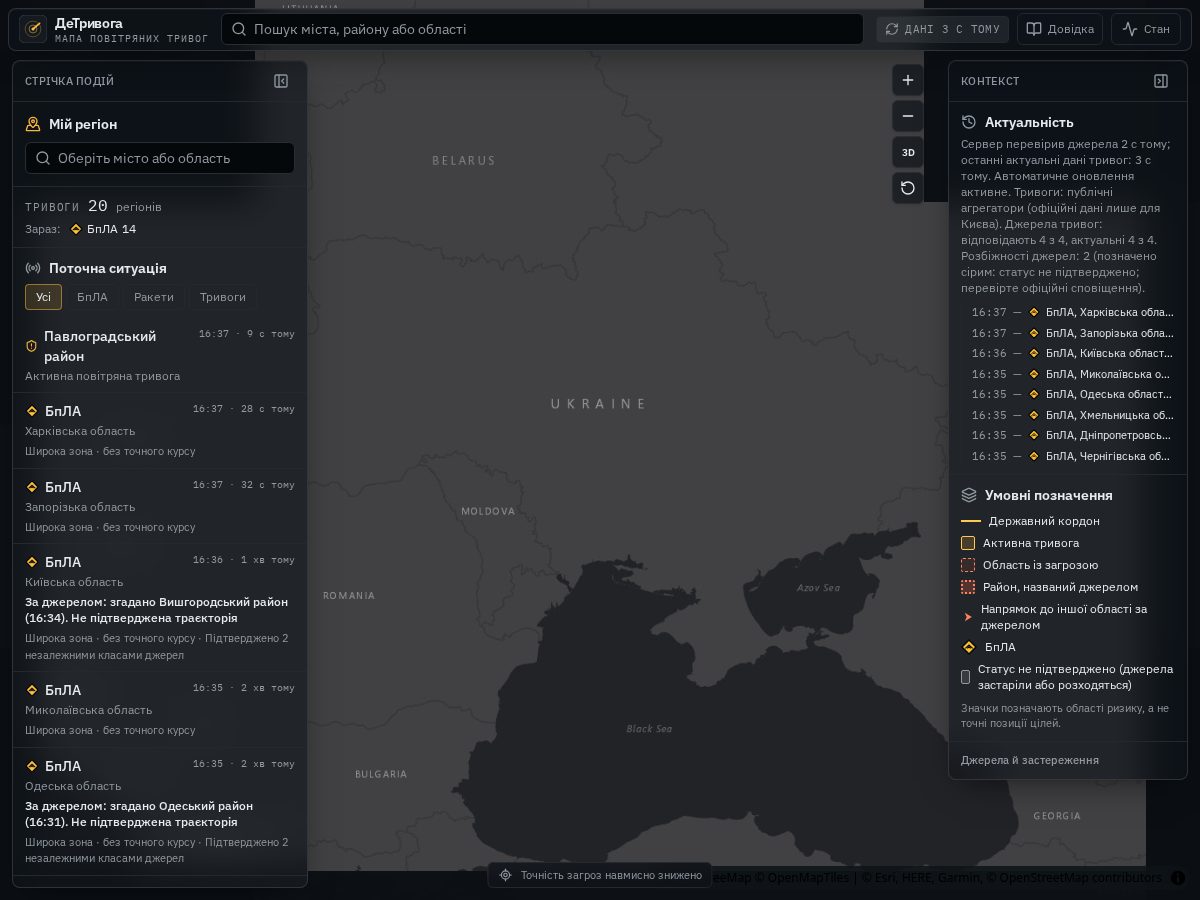The height and width of the screenshot is (900, 1200).
Task: Select the 16:35 Дніпропетровська log entry
Action: 1072,435
